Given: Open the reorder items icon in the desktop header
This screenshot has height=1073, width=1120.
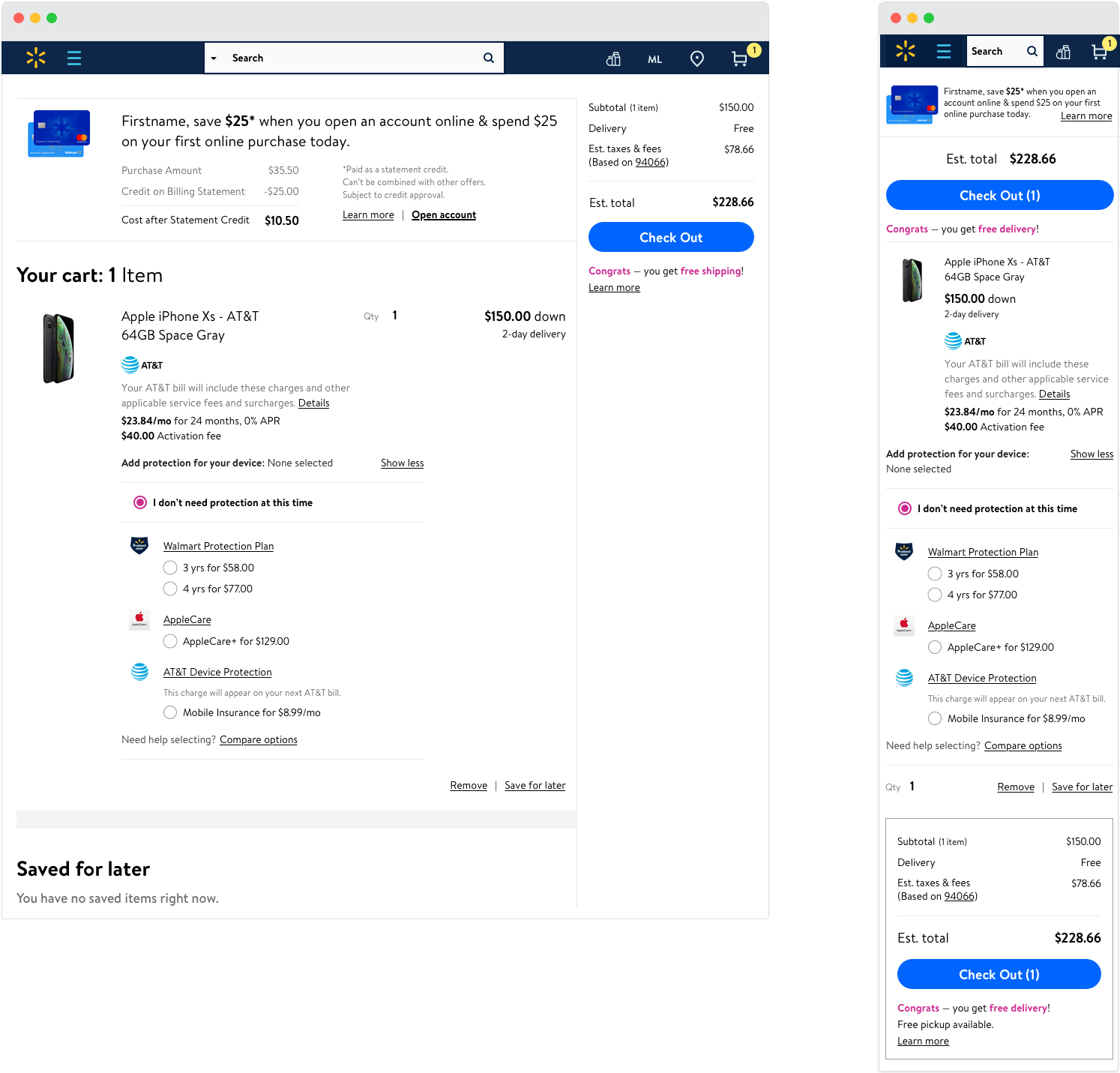Looking at the screenshot, I should 613,58.
